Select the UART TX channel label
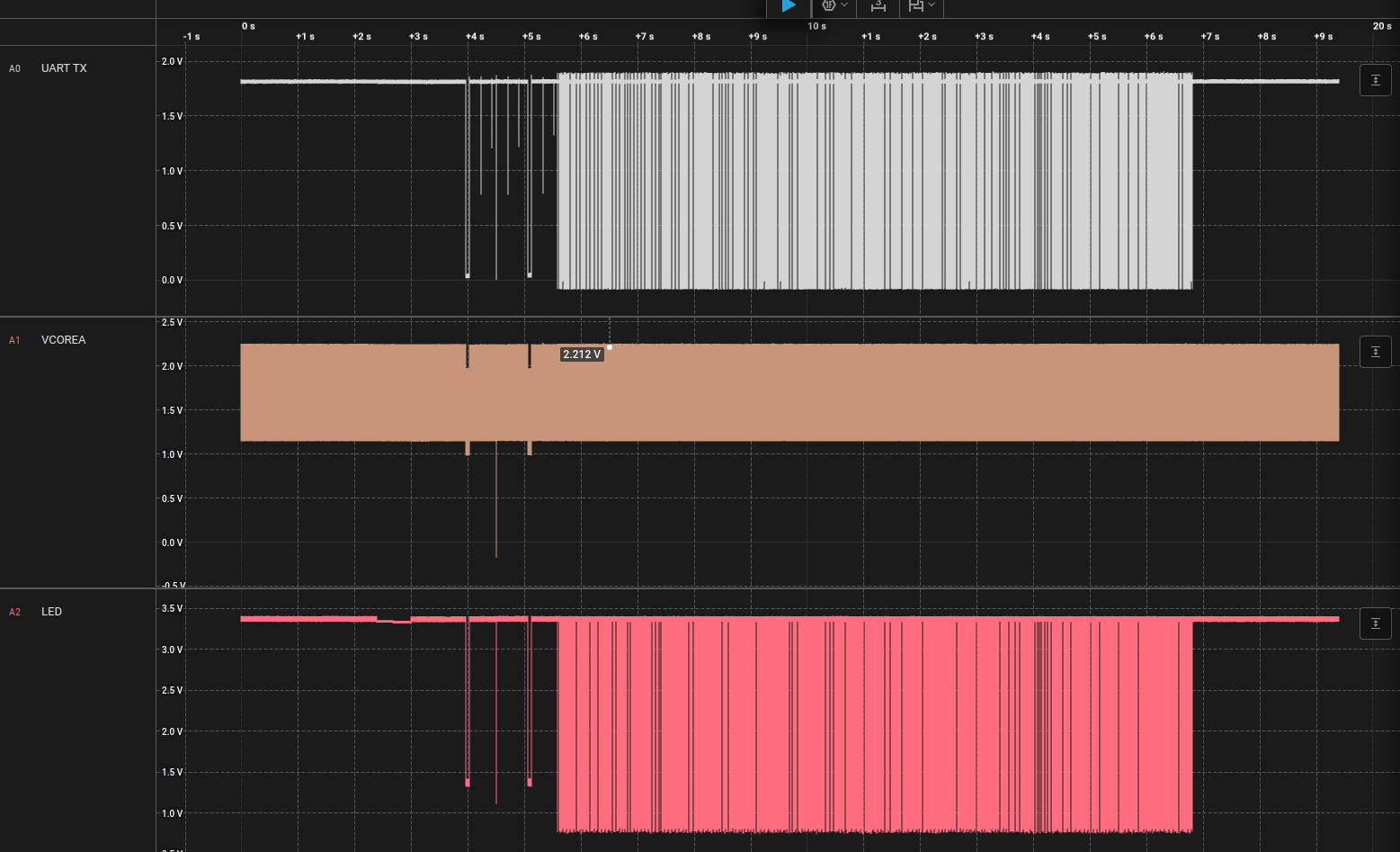 click(x=64, y=68)
